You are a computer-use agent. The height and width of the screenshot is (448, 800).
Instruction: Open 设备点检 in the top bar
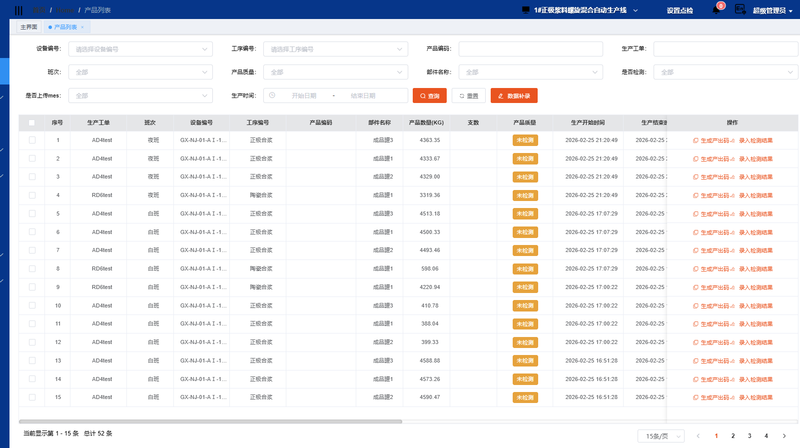click(680, 10)
